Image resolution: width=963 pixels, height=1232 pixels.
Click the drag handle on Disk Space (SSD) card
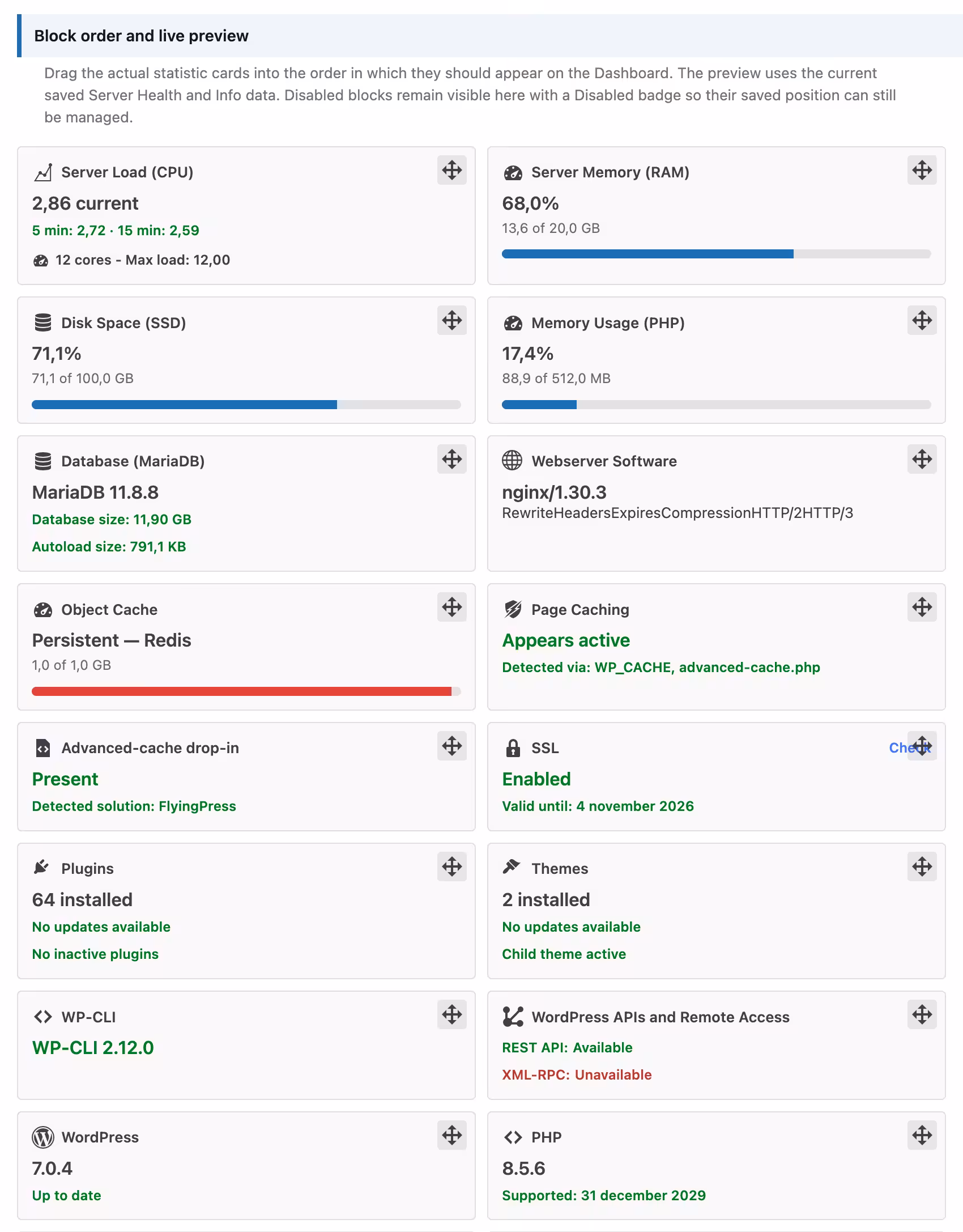click(x=451, y=320)
